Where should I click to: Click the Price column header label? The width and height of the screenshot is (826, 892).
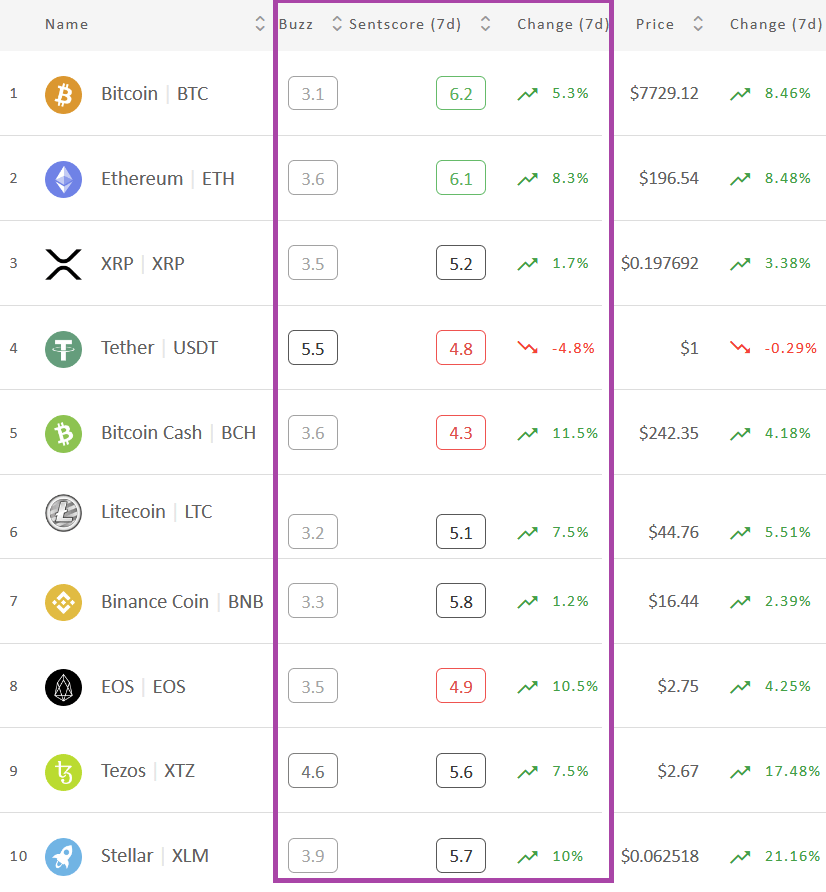pos(655,24)
